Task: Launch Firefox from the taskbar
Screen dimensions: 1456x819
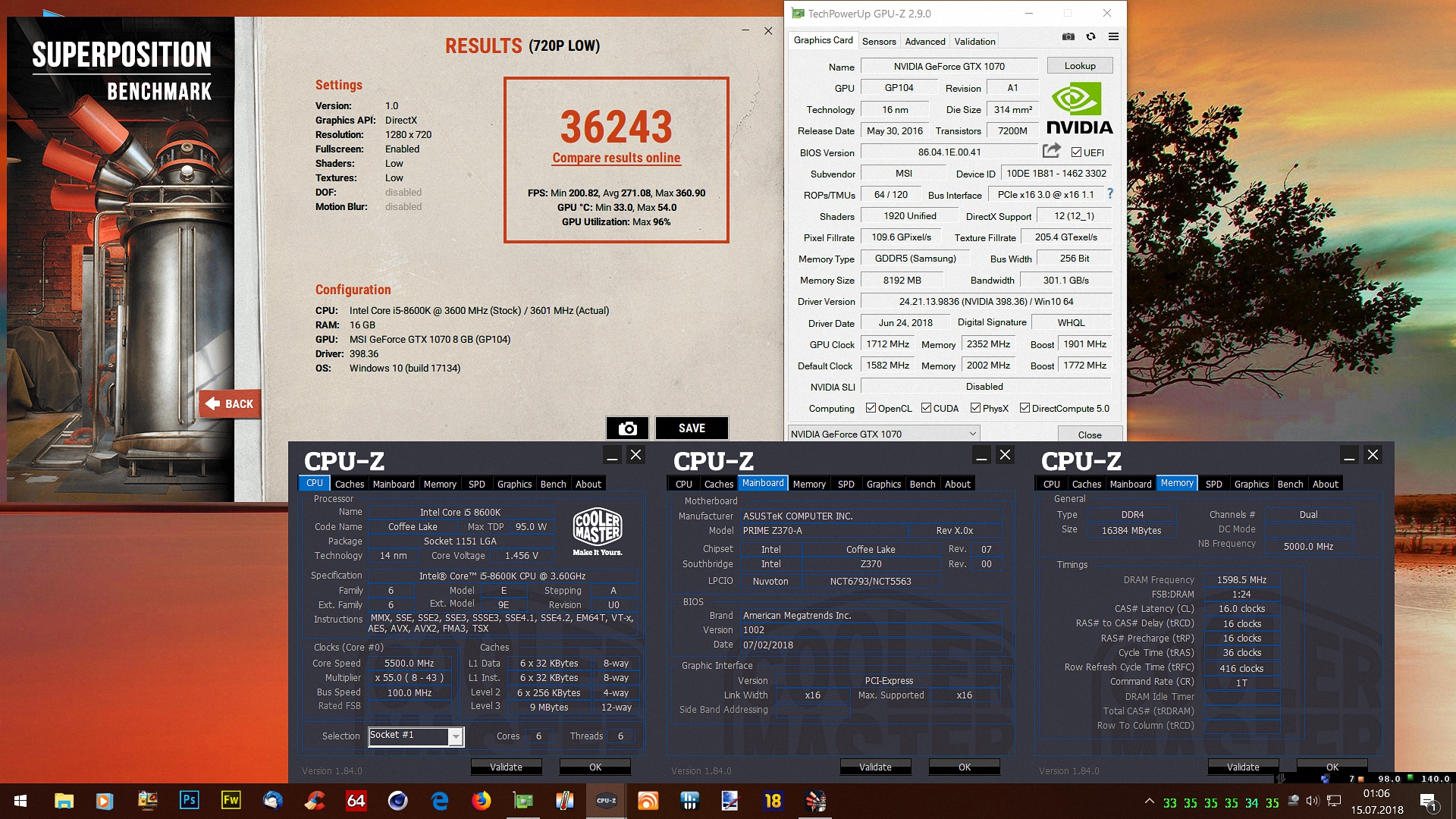Action: pyautogui.click(x=481, y=800)
